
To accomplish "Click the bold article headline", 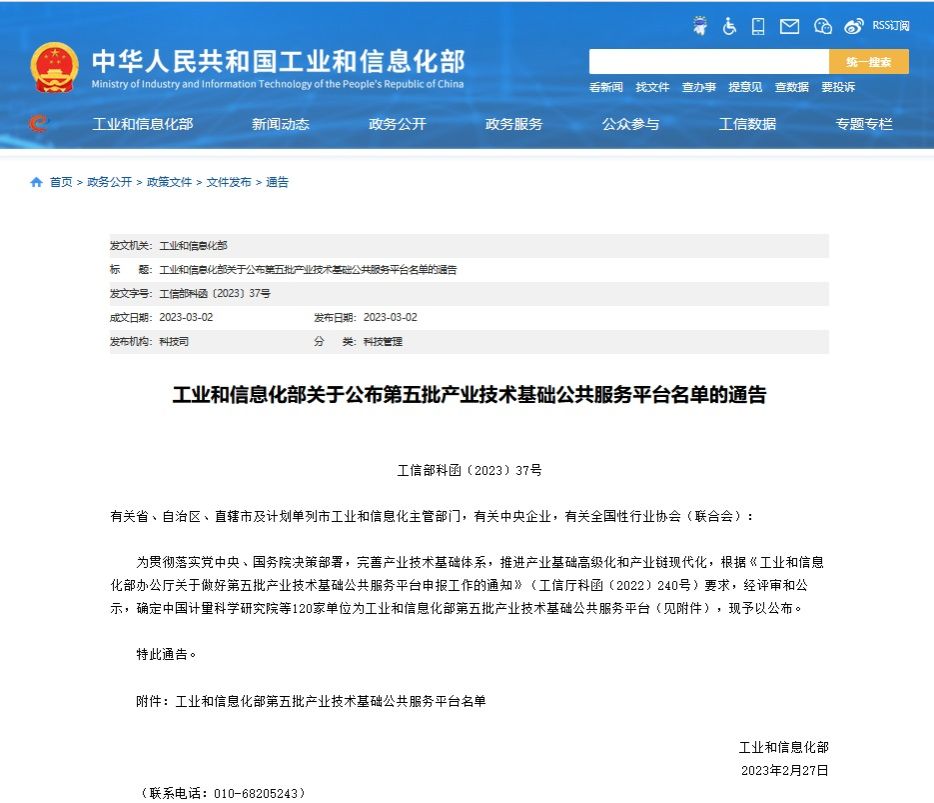I will tap(469, 395).
